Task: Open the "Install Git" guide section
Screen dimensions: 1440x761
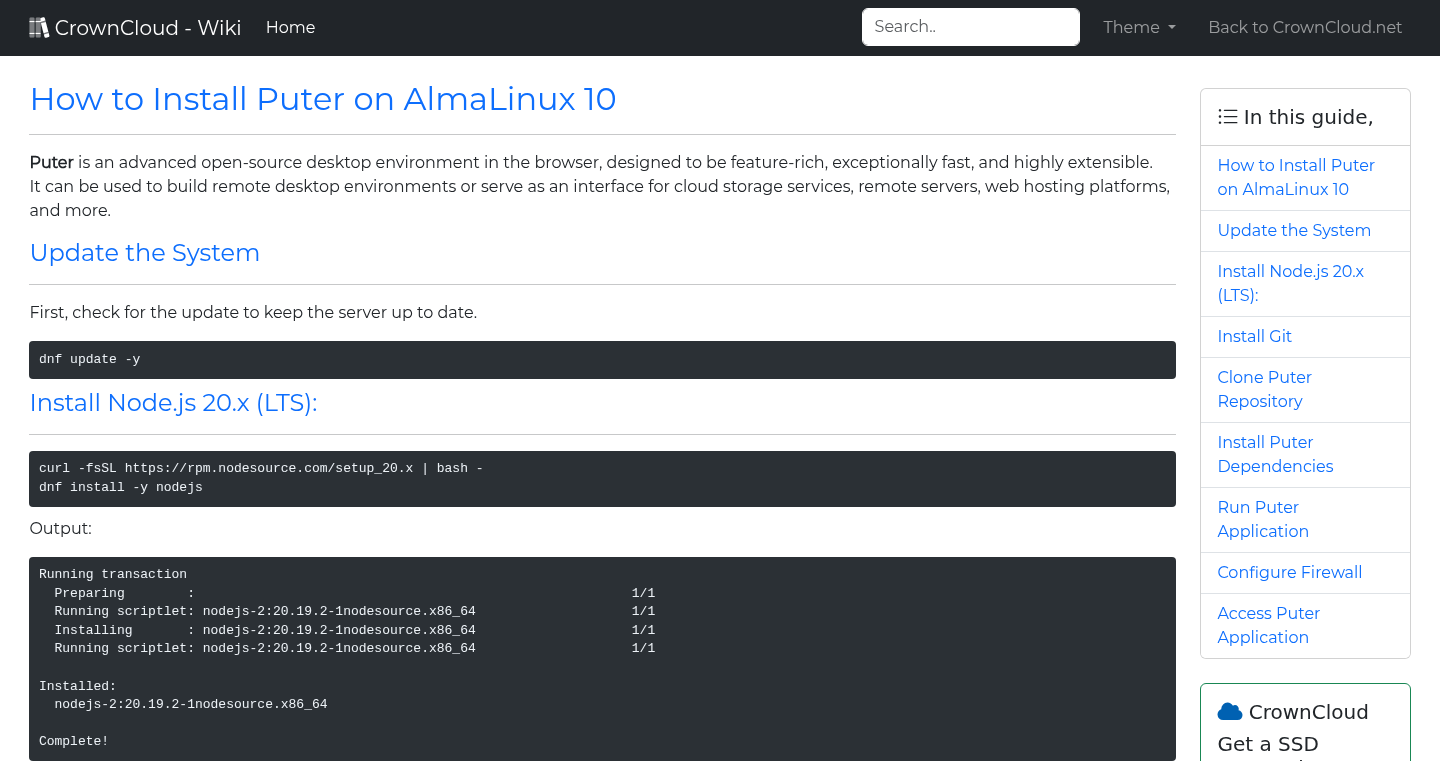Action: tap(1254, 336)
